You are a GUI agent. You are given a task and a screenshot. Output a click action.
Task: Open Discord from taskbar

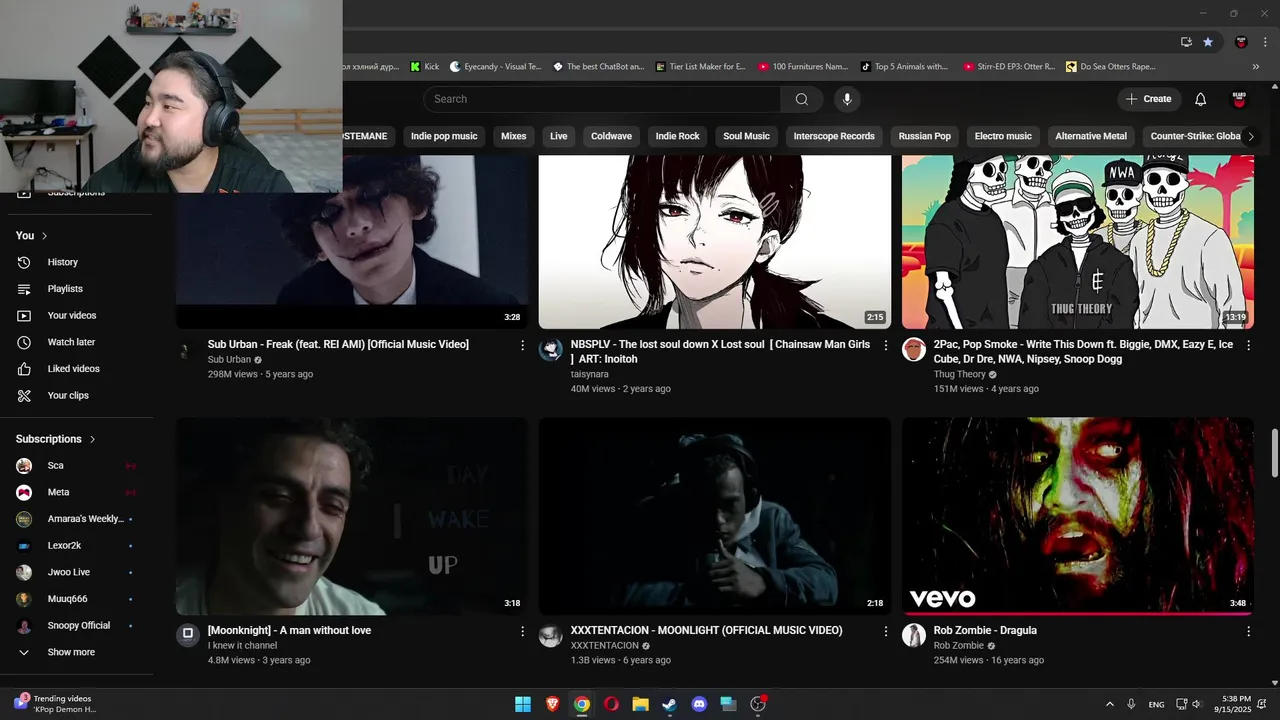click(699, 704)
